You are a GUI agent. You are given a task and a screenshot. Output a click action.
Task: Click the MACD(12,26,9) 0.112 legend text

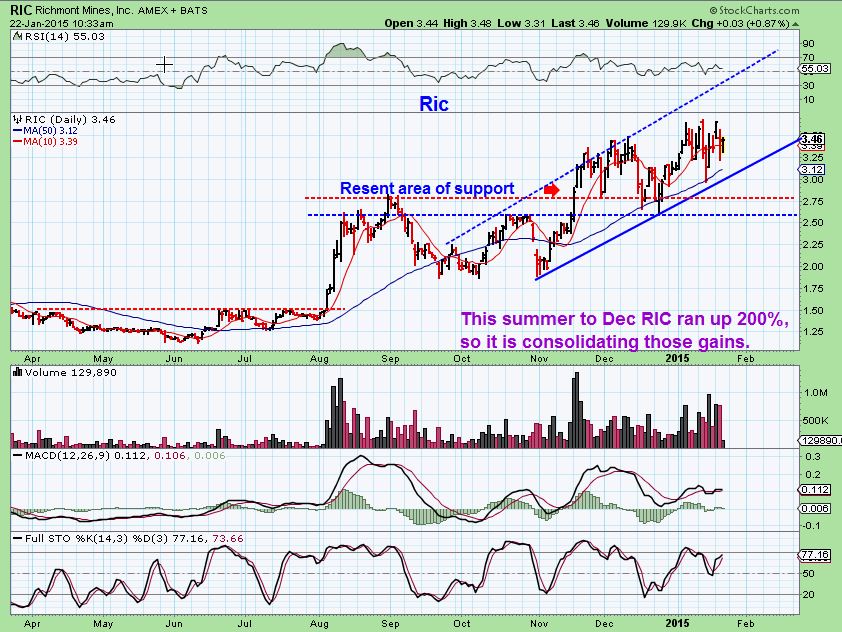[88, 455]
